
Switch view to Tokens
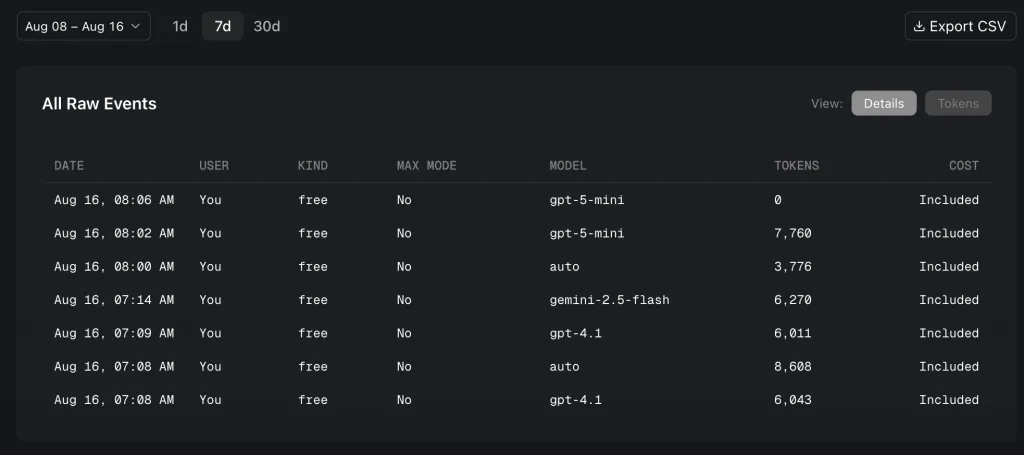958,103
